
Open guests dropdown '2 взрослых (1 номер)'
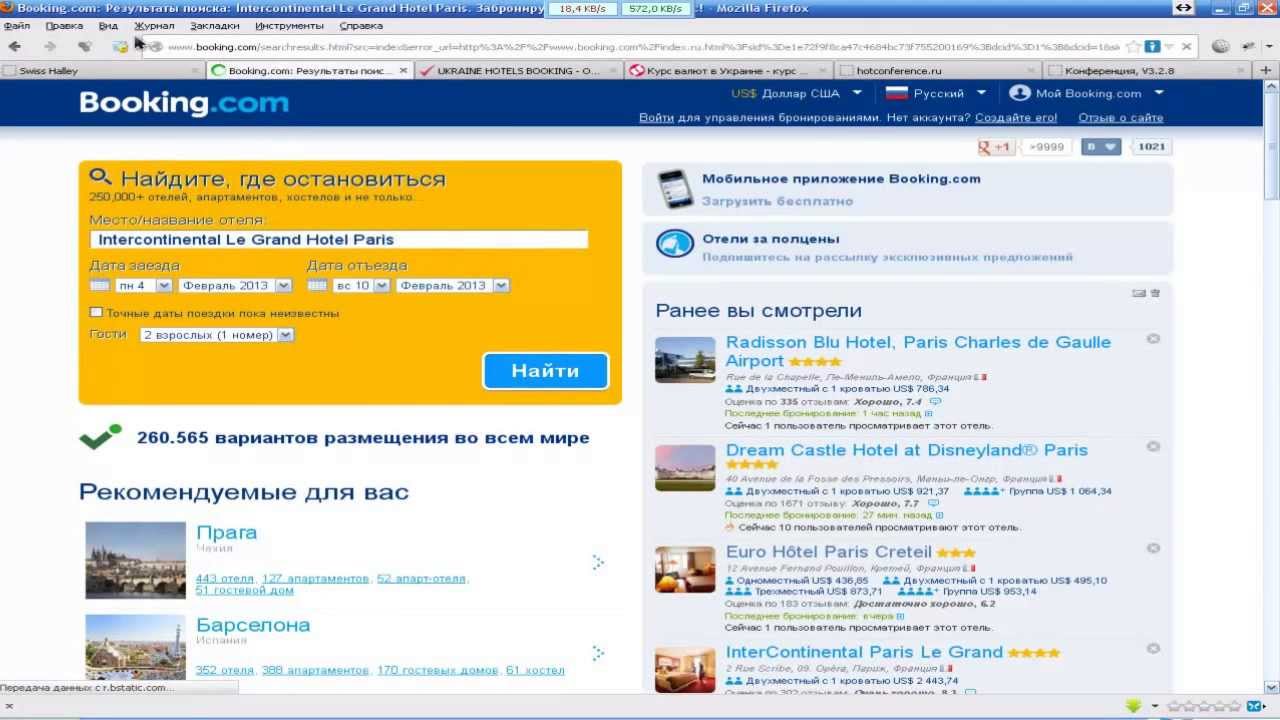(x=217, y=335)
